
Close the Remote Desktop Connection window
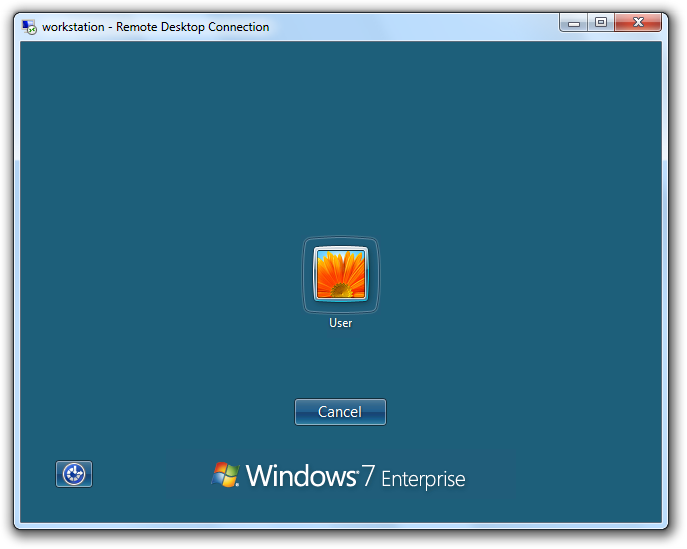point(638,22)
